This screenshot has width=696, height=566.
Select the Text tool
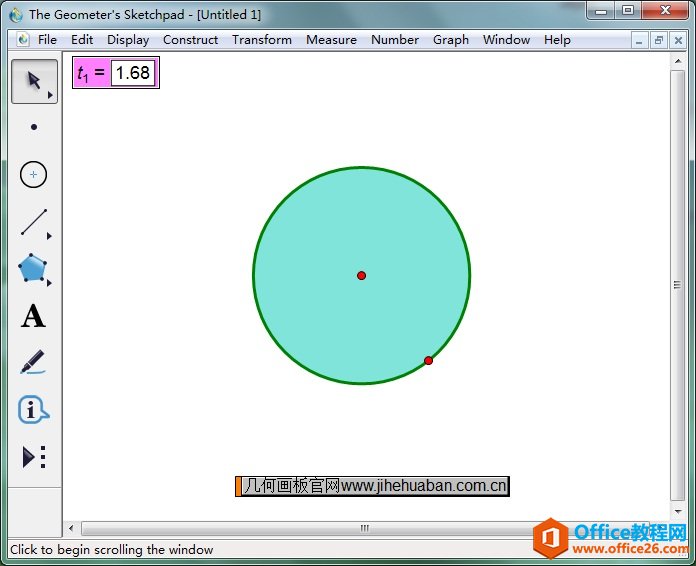(x=33, y=316)
